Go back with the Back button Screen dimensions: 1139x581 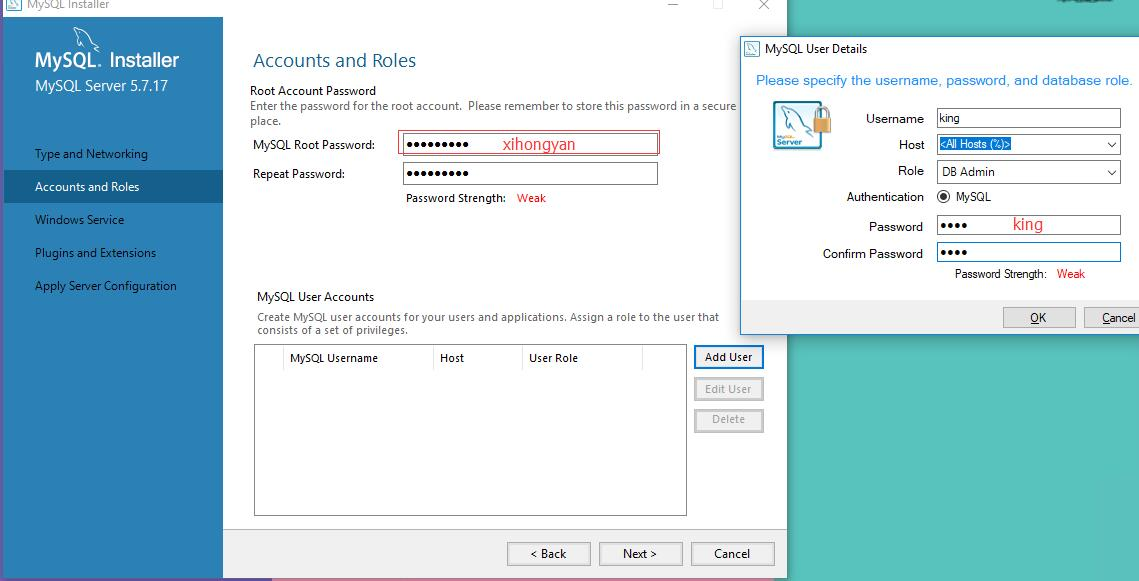tap(548, 554)
